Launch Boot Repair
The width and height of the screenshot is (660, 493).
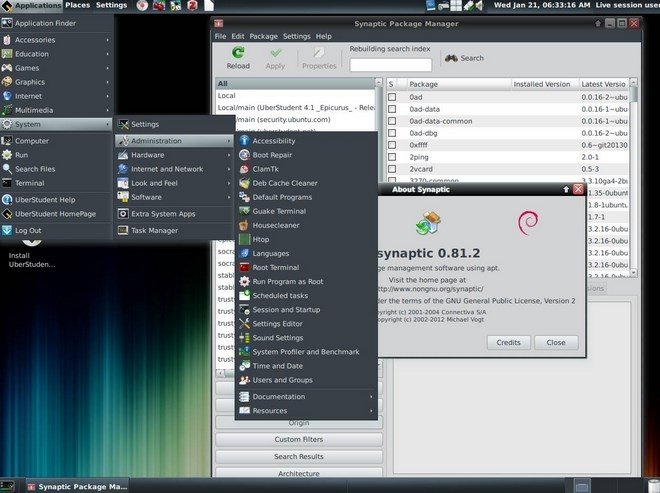coord(306,155)
